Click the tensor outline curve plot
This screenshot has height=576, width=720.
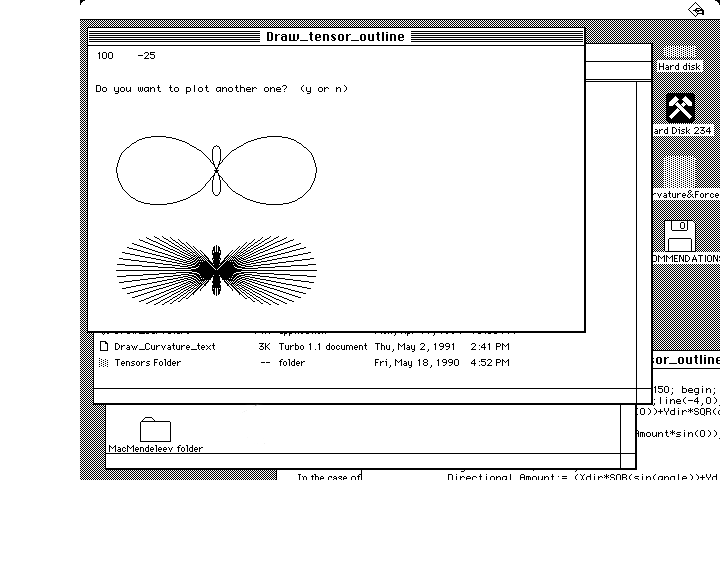[x=216, y=170]
